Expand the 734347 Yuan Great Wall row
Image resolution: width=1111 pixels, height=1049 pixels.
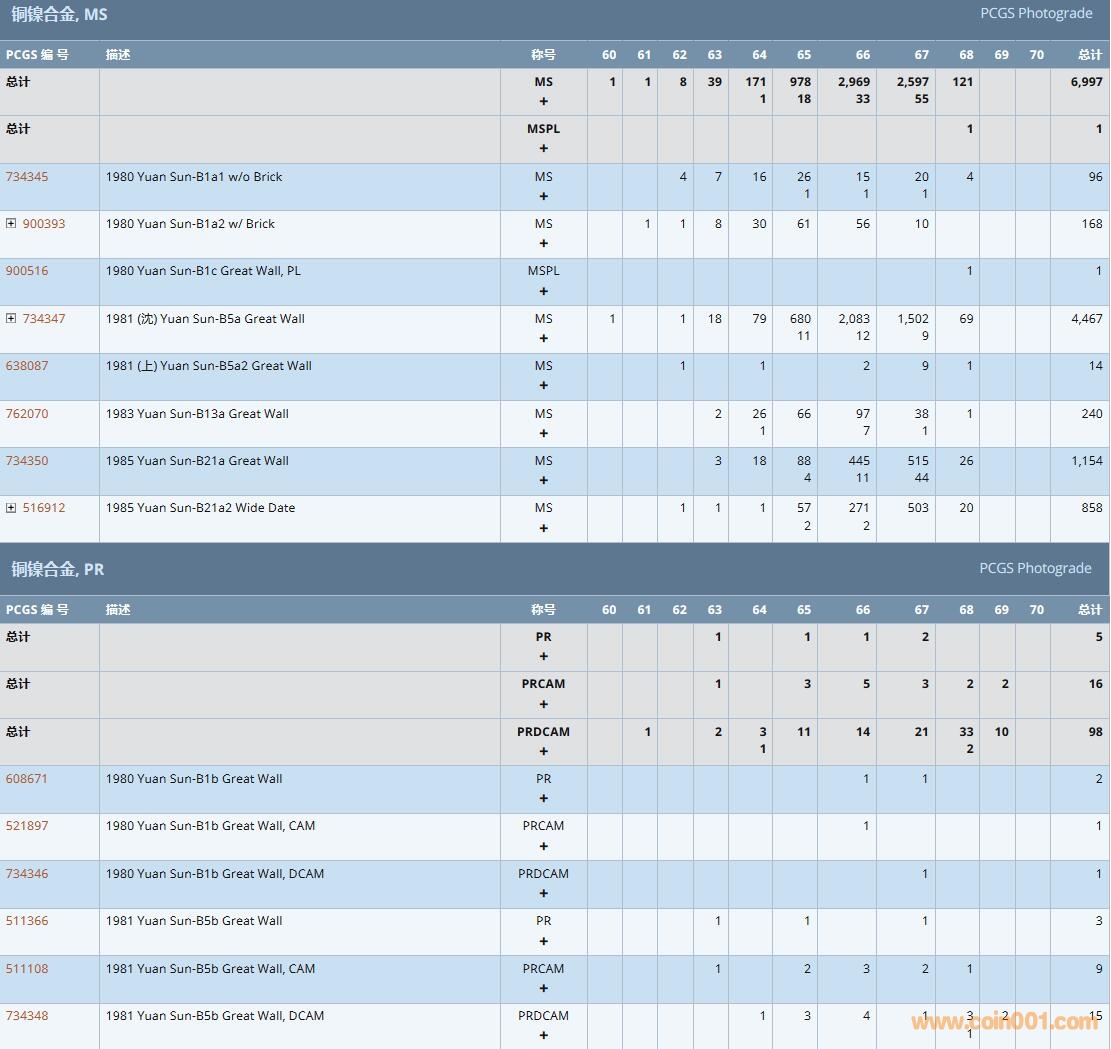[x=11, y=319]
